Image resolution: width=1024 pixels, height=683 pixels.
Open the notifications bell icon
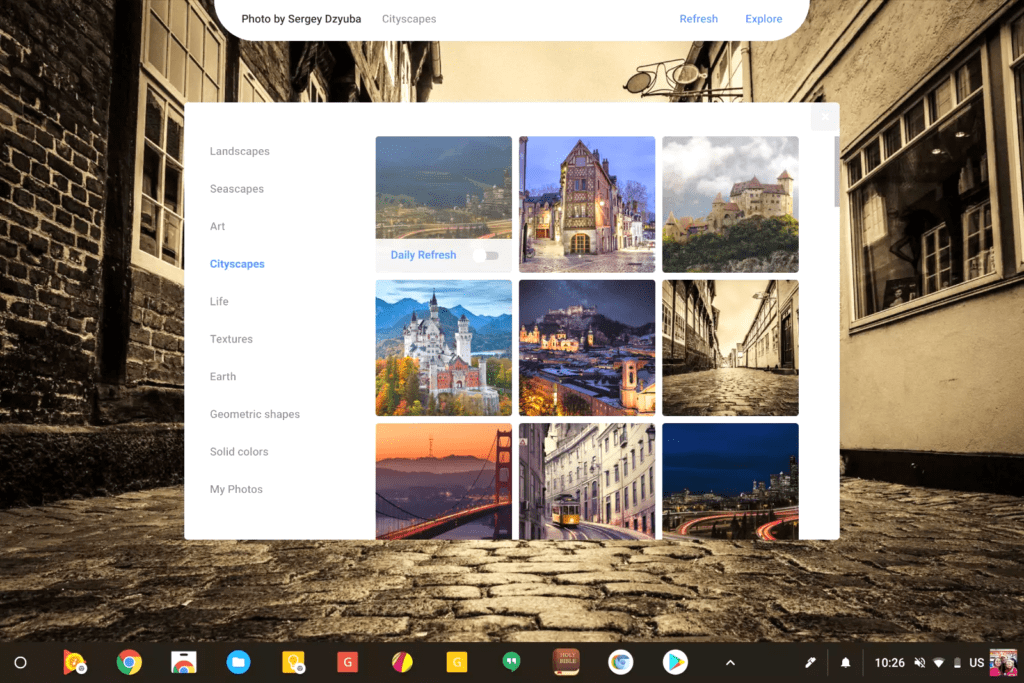tap(845, 662)
